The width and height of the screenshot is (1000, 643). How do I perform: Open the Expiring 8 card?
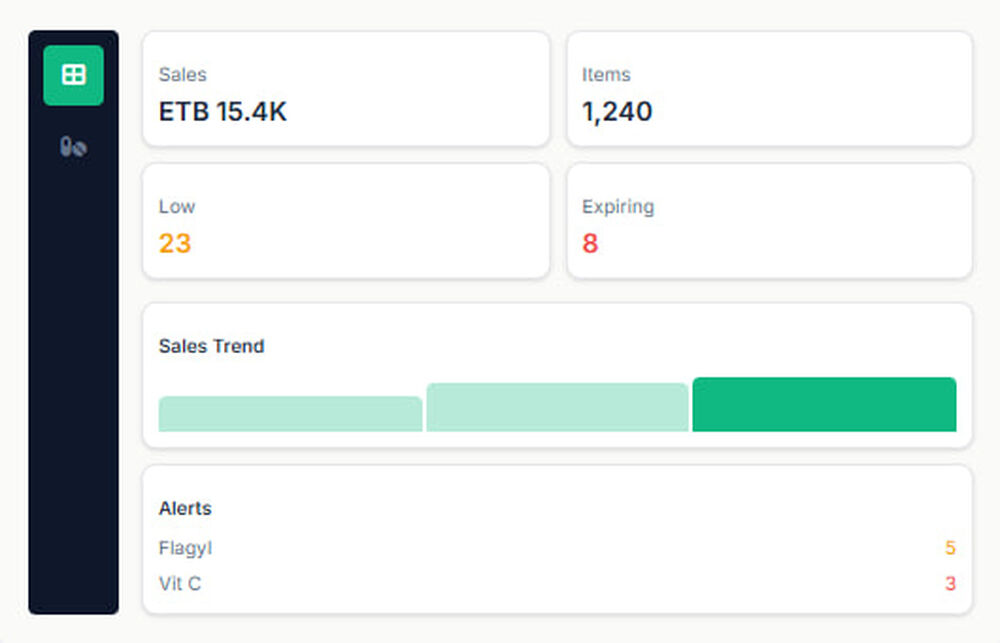click(x=769, y=221)
